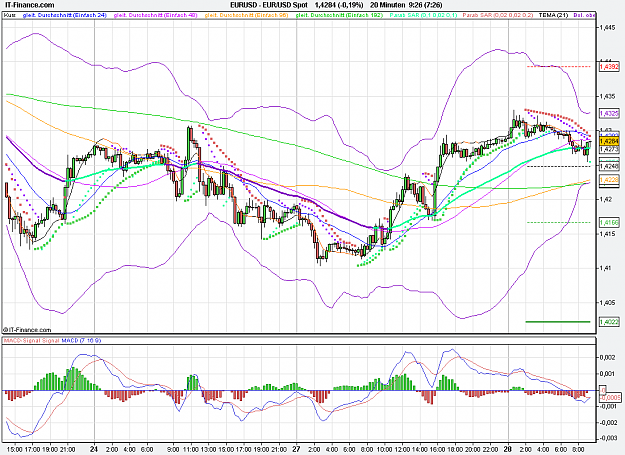Select the orange 'gleit. Durchschnitt (Einfach 96)' legend
Screen dimensions: 625x455
246,15
